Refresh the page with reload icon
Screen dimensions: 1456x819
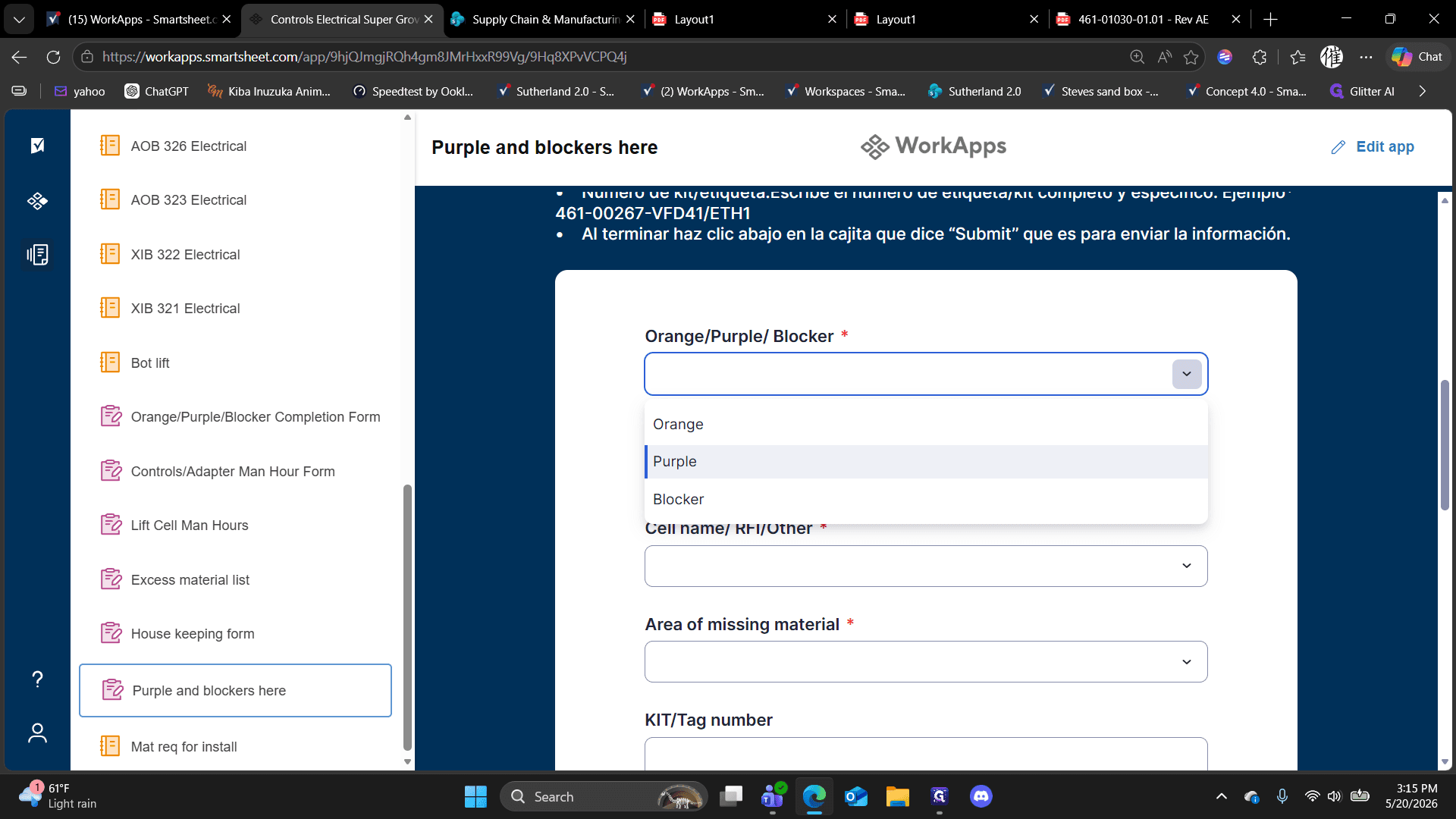pyautogui.click(x=53, y=57)
